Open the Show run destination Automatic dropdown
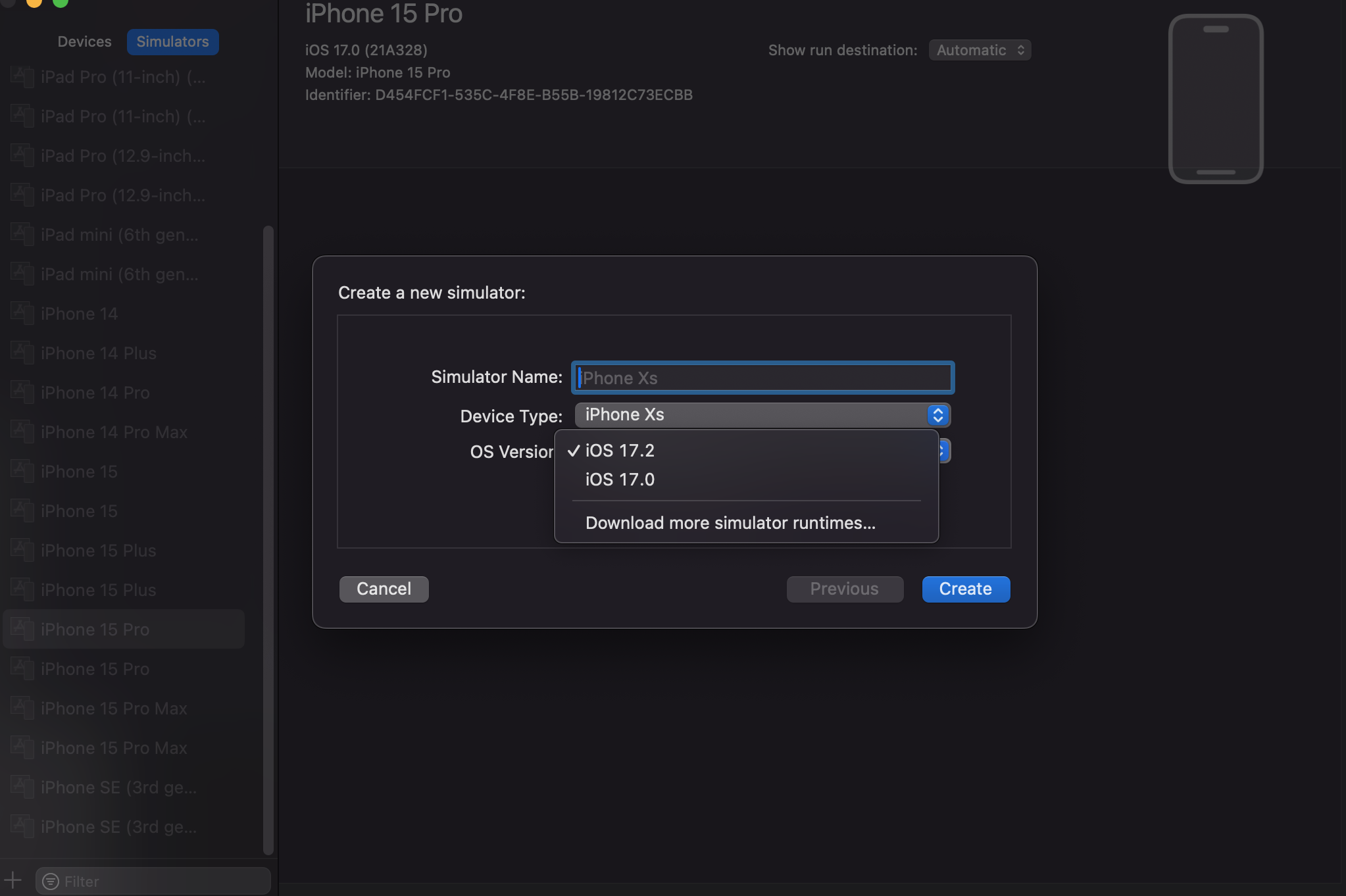 [x=980, y=50]
